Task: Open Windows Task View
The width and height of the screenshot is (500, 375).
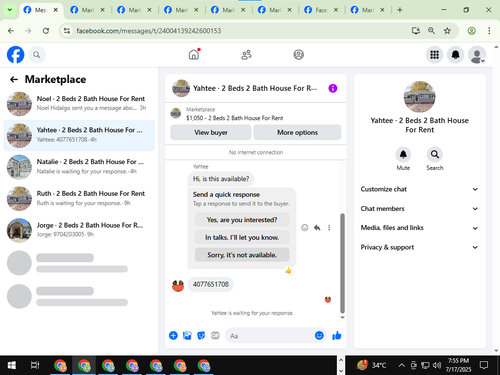Action: coord(35,366)
